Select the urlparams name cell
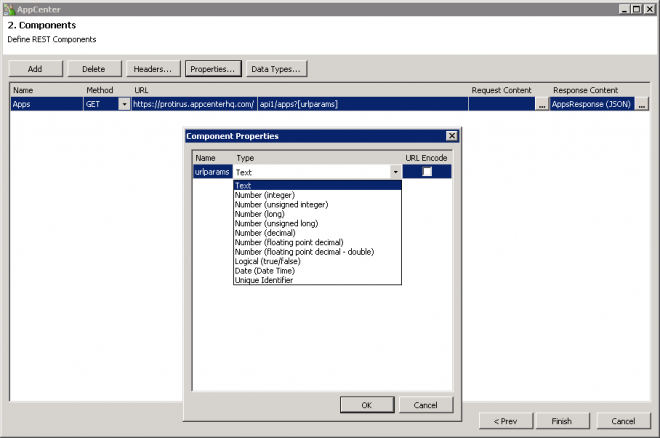 (213, 172)
